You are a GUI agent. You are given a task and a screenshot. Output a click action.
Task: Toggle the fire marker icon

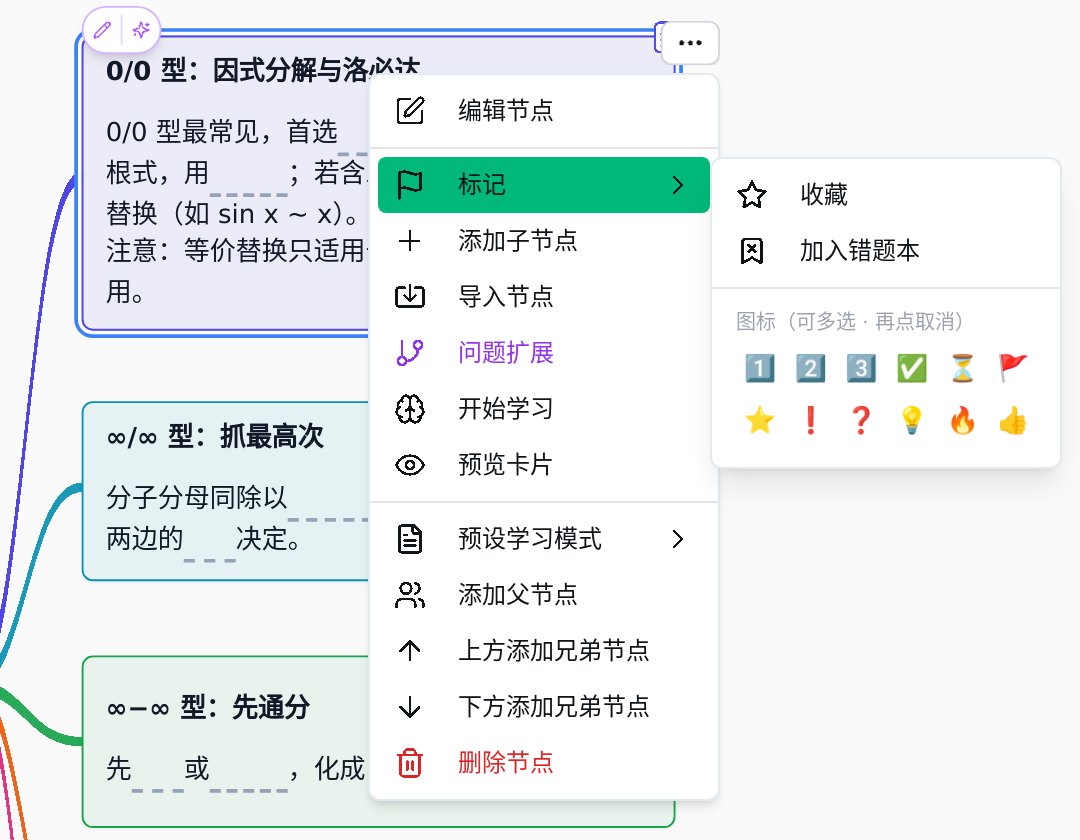pos(962,420)
